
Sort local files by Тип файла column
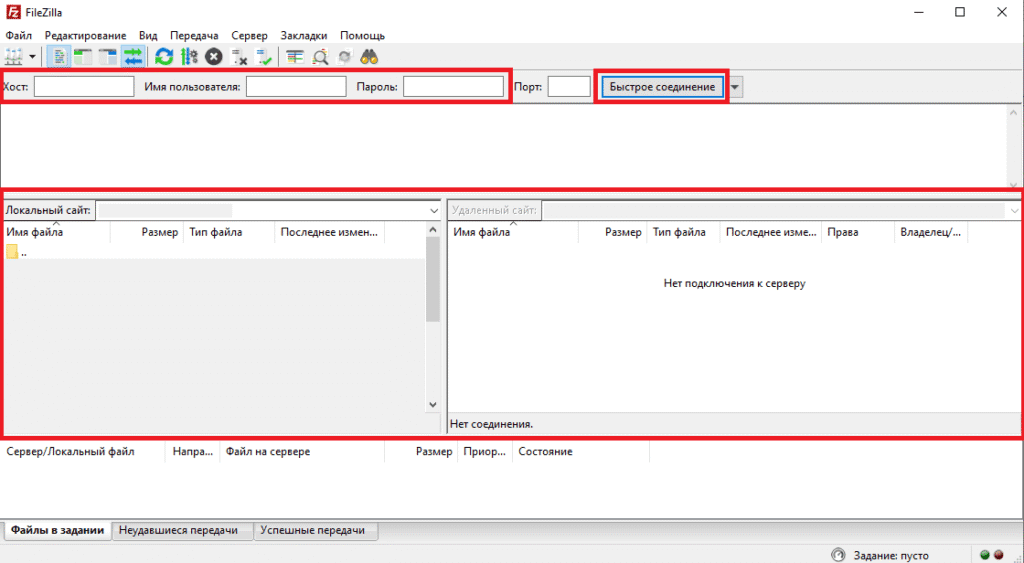[x=229, y=232]
